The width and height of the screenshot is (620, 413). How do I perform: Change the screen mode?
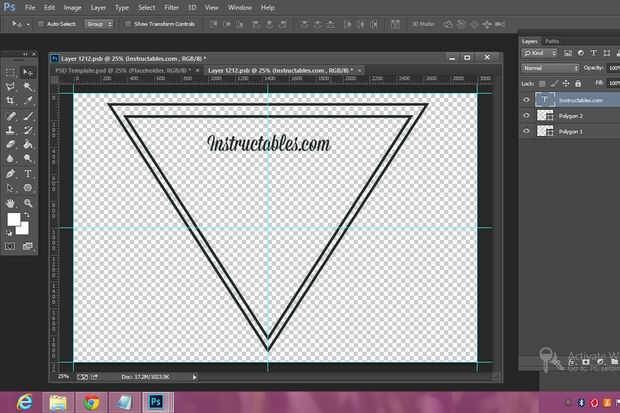(x=27, y=246)
